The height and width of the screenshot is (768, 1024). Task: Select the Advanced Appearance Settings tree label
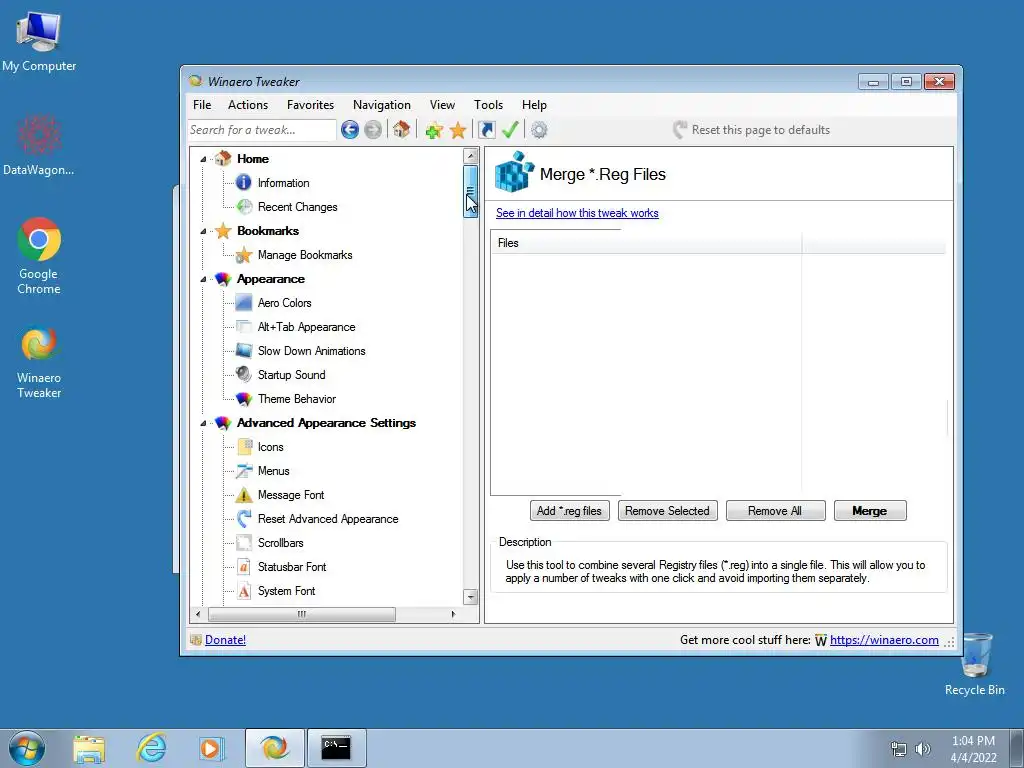(x=327, y=423)
